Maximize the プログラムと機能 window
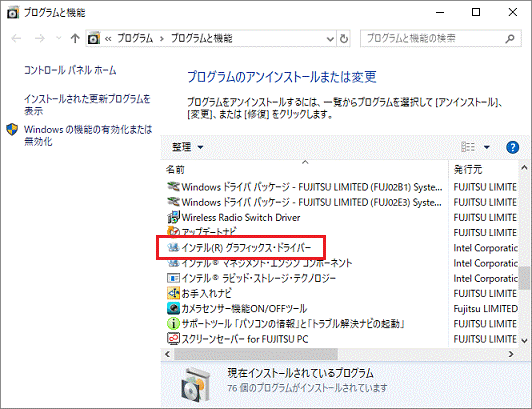Screen dimensions: 532x409 click(476, 13)
